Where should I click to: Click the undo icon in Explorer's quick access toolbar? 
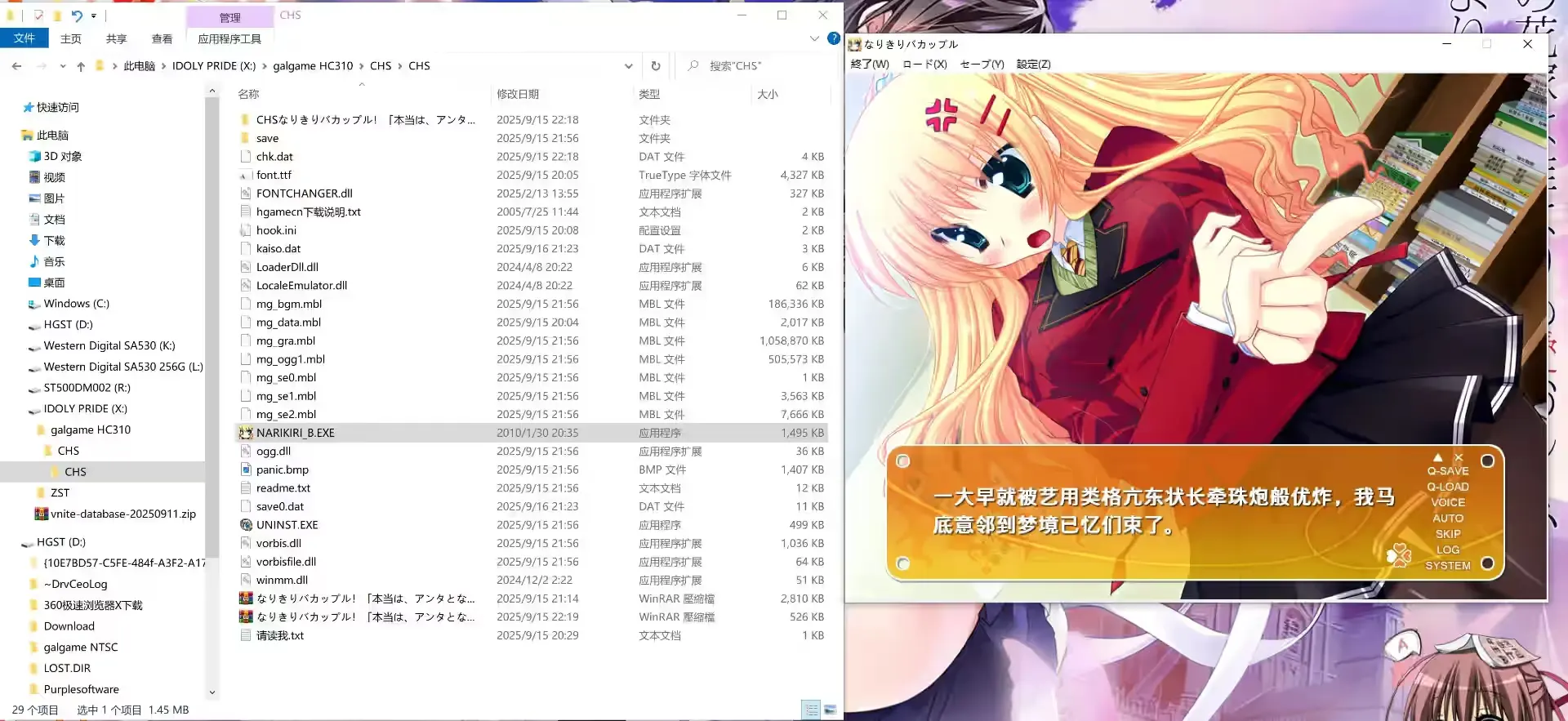[x=76, y=15]
